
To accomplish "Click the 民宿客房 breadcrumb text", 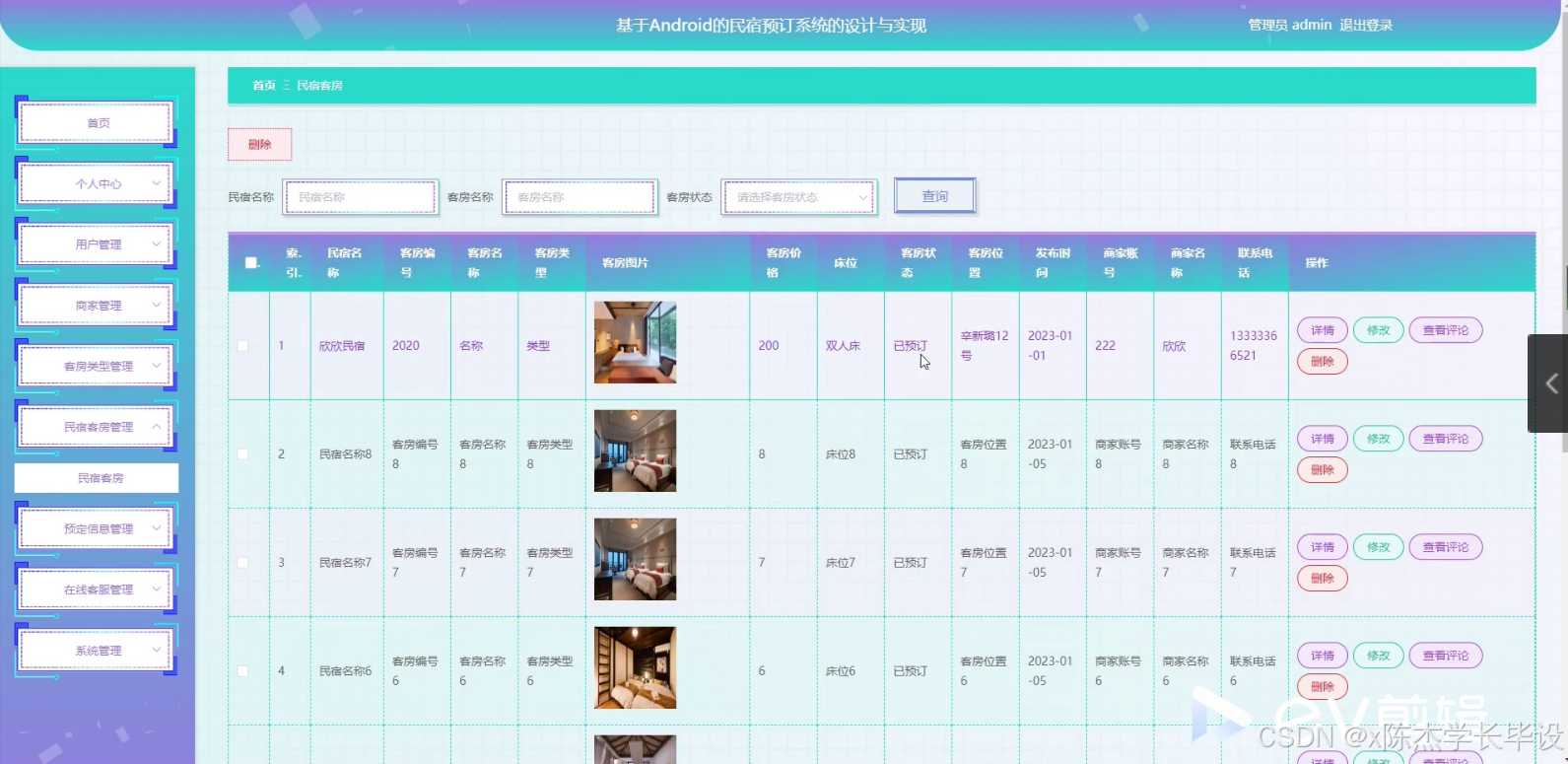I will (320, 86).
